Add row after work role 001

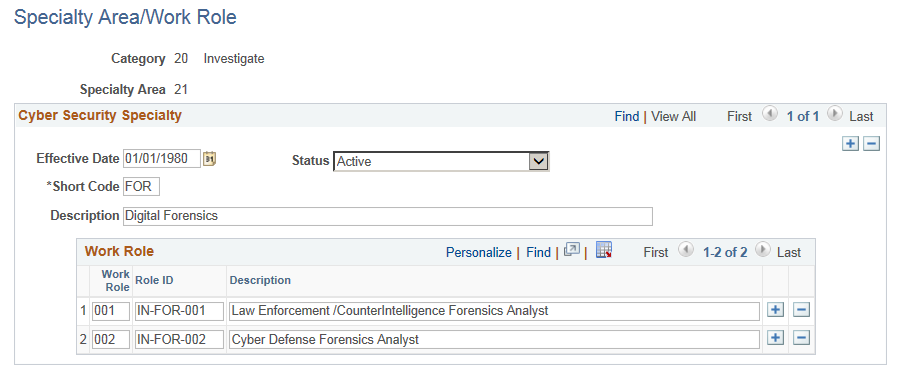pyautogui.click(x=775, y=310)
